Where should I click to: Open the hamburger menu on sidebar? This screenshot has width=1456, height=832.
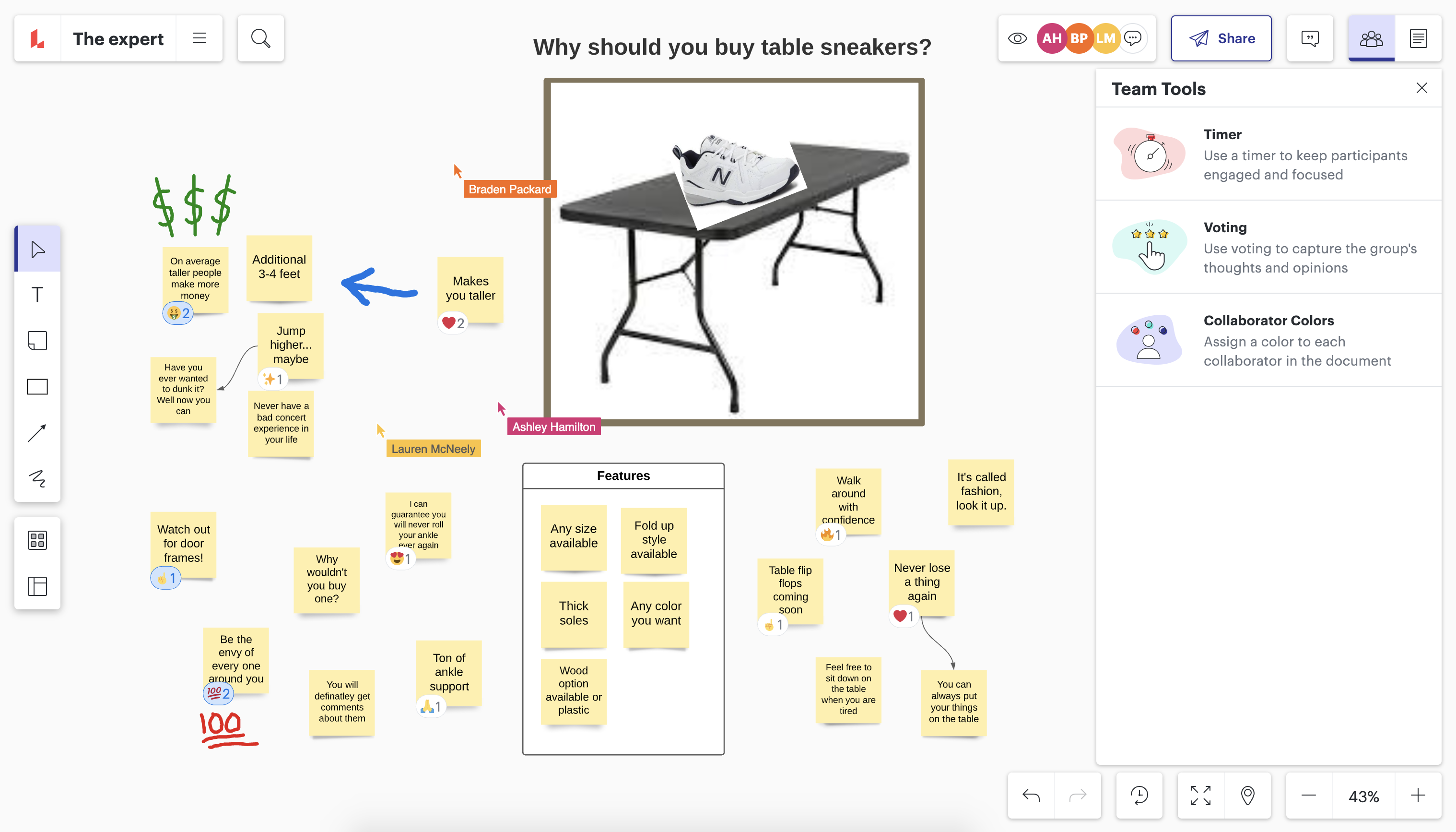click(x=199, y=38)
